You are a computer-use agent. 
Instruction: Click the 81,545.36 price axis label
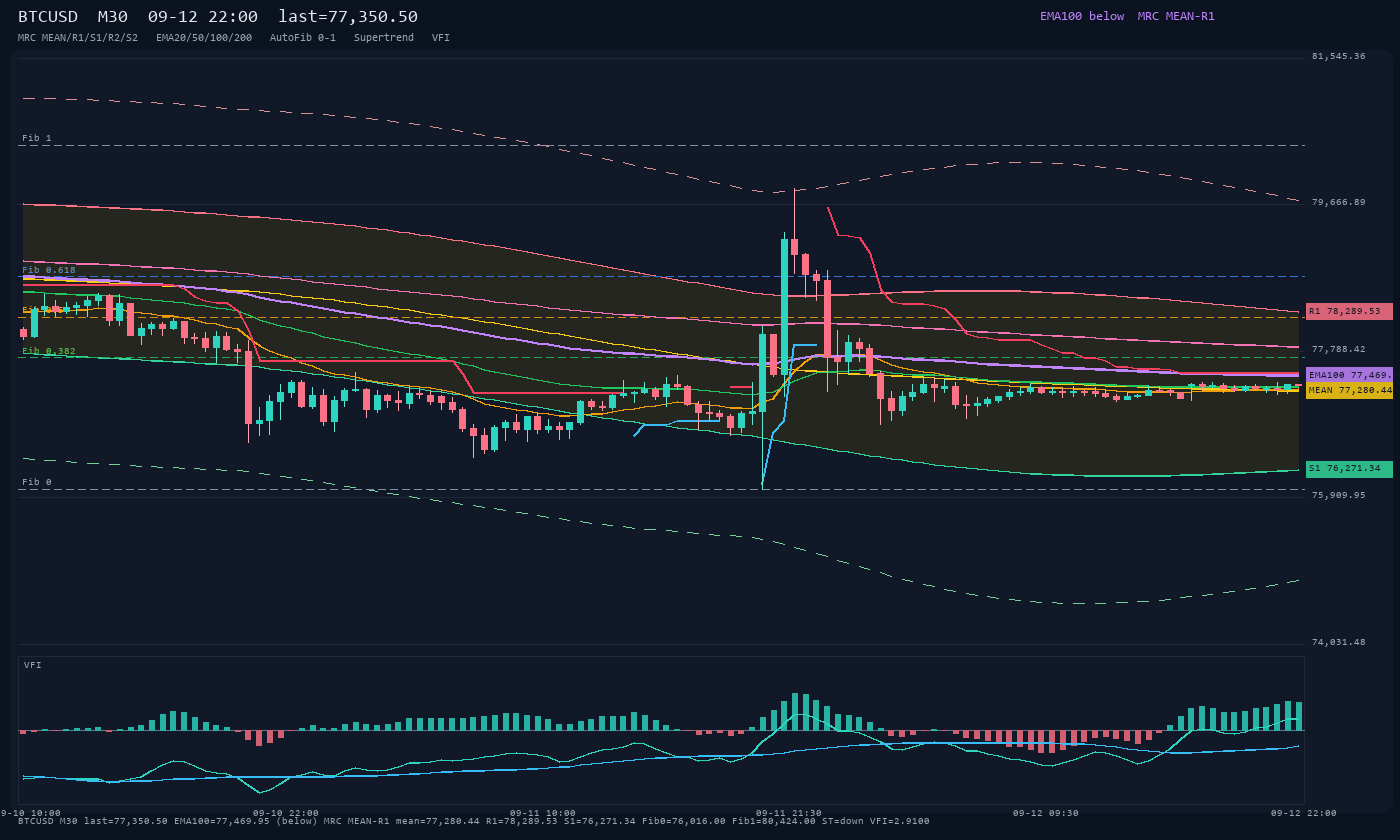[1338, 56]
